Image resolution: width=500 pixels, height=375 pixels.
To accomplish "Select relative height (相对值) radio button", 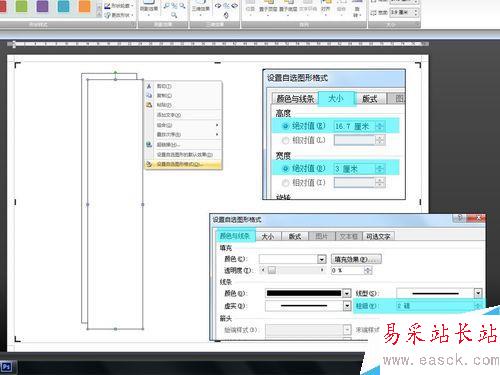I will coord(285,141).
